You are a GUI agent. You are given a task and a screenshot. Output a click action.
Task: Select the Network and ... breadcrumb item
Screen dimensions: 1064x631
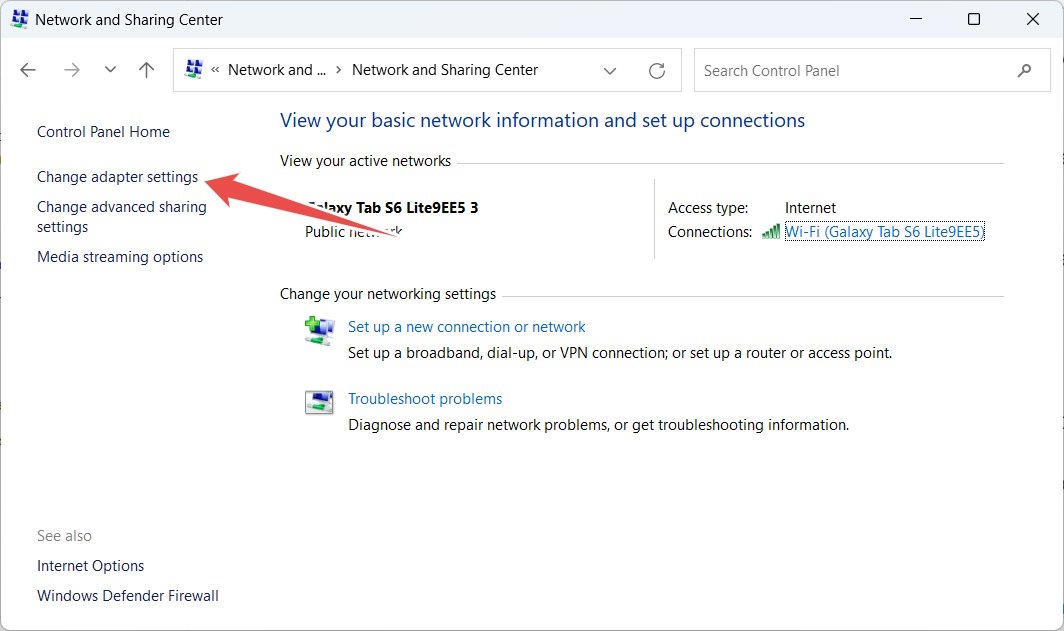(277, 69)
